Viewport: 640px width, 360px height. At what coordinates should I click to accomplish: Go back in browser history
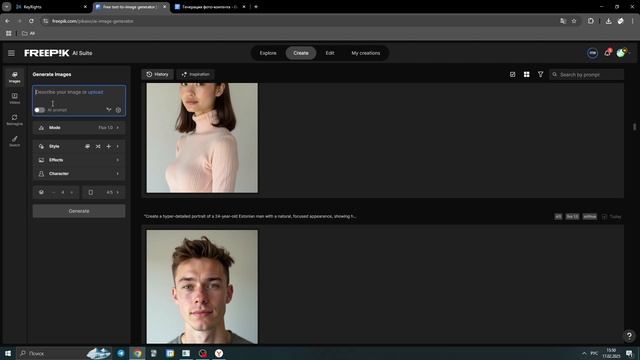[7, 21]
